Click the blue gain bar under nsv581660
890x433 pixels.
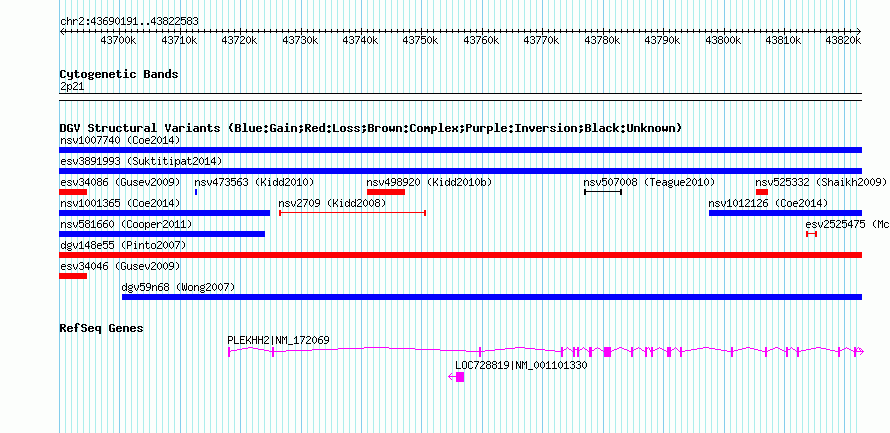(x=162, y=234)
